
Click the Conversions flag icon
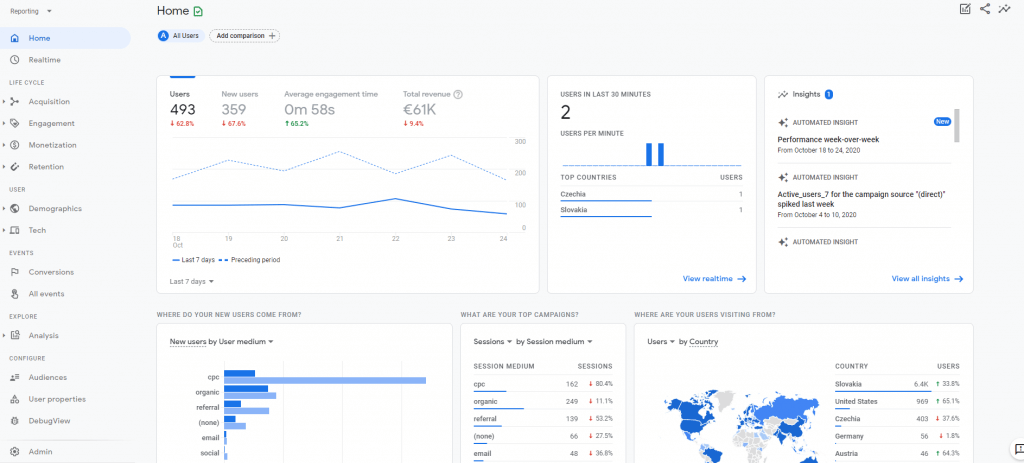point(14,272)
